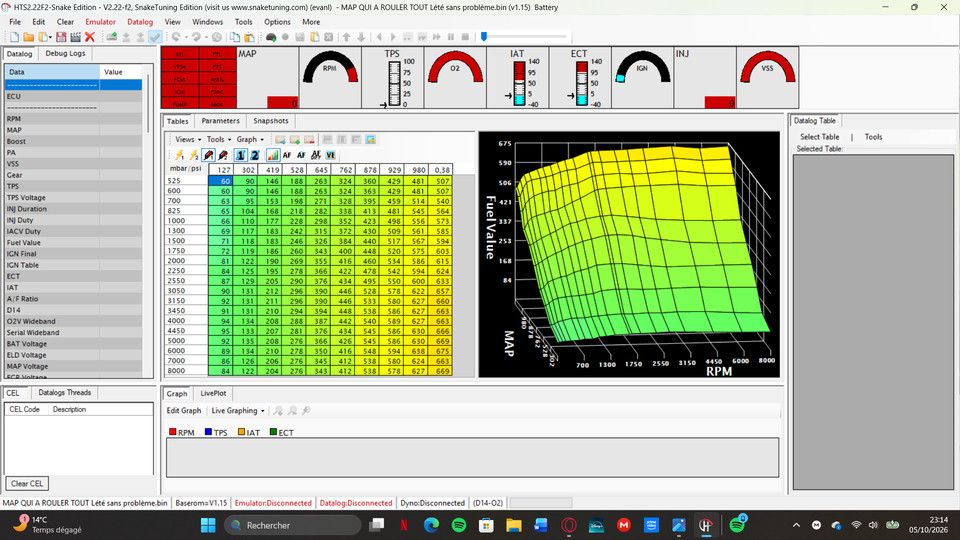The width and height of the screenshot is (960, 540).
Task: Open the Options menu
Action: pos(277,21)
